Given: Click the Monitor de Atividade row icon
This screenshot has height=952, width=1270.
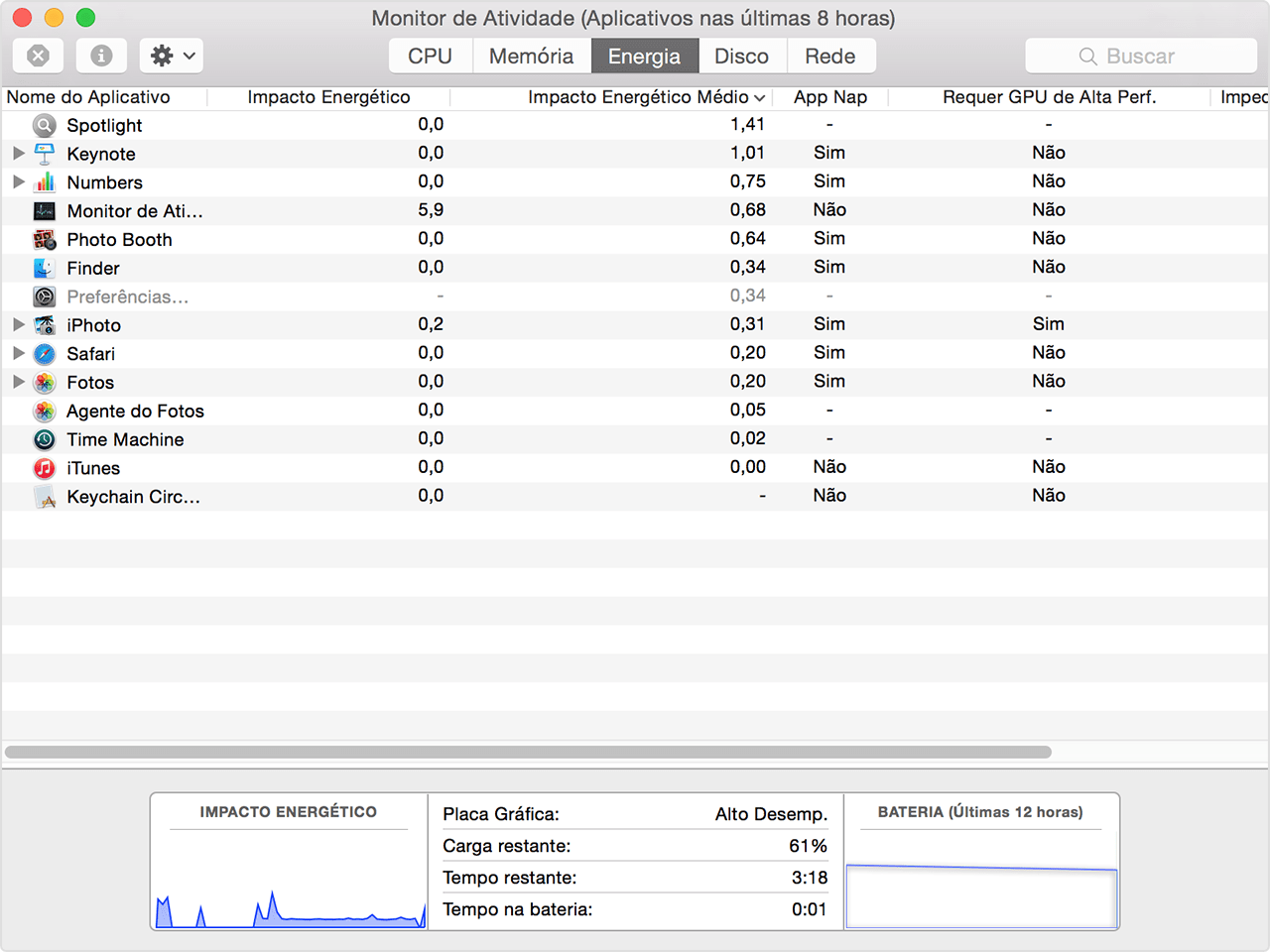Looking at the screenshot, I should [x=45, y=211].
